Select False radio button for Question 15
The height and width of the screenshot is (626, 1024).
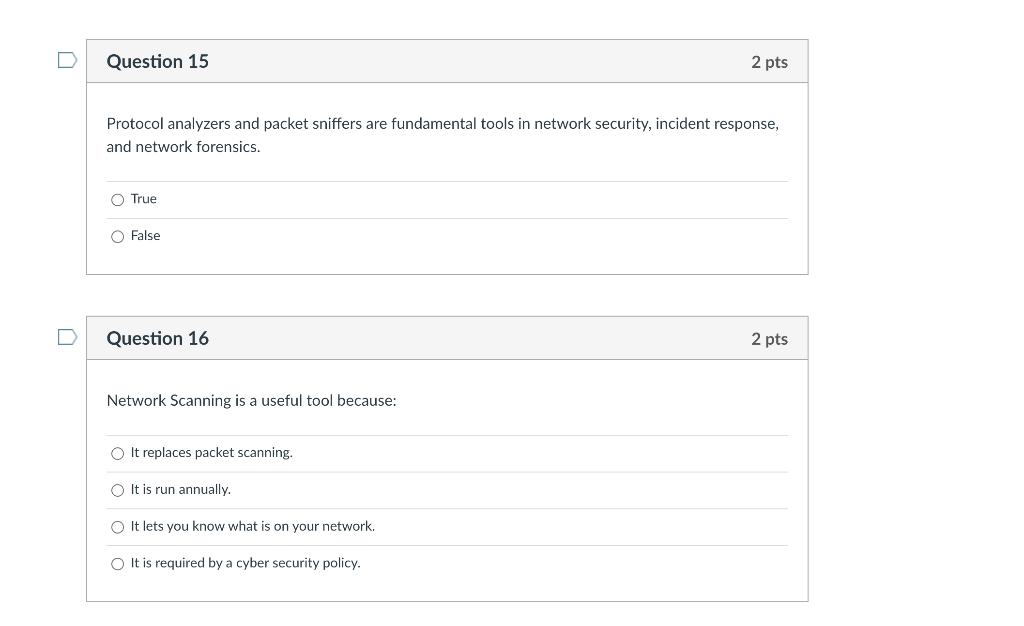point(118,236)
